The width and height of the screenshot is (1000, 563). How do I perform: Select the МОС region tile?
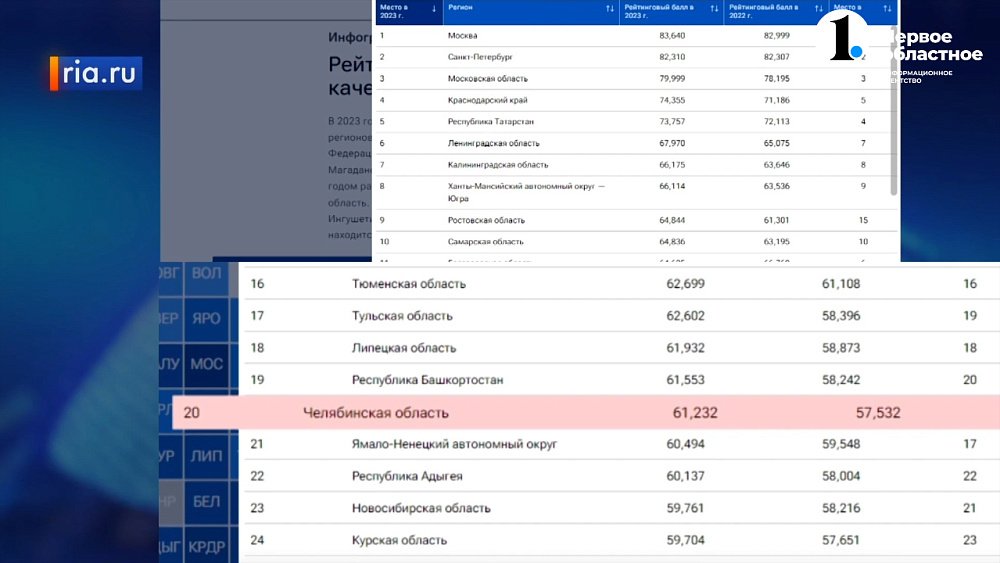point(207,364)
